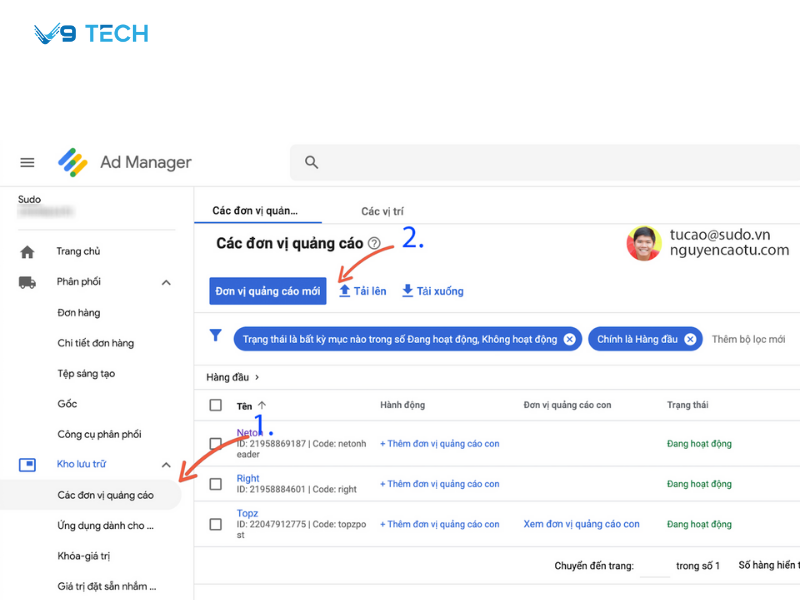Open 'Xem đơn vị quảng cáo con' for Topz
Image resolution: width=800 pixels, height=600 pixels.
coord(584,523)
